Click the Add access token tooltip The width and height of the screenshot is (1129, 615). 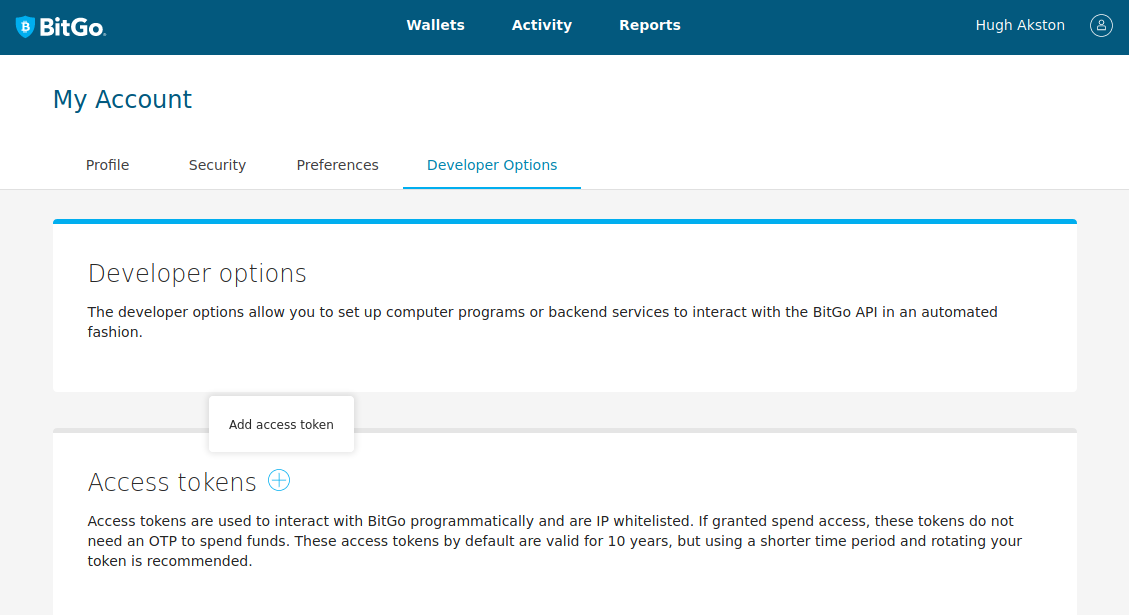coord(281,424)
